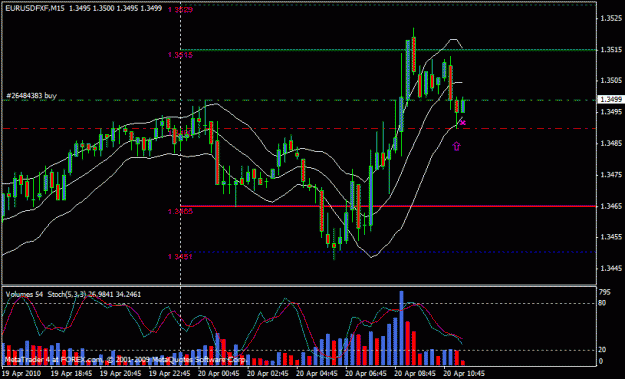Click 1.3475 on the price axis
The height and width of the screenshot is (379, 625).
pyautogui.click(x=611, y=175)
